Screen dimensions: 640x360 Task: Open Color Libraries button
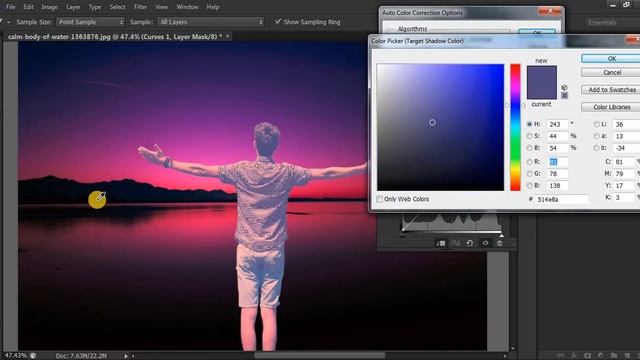tap(611, 107)
